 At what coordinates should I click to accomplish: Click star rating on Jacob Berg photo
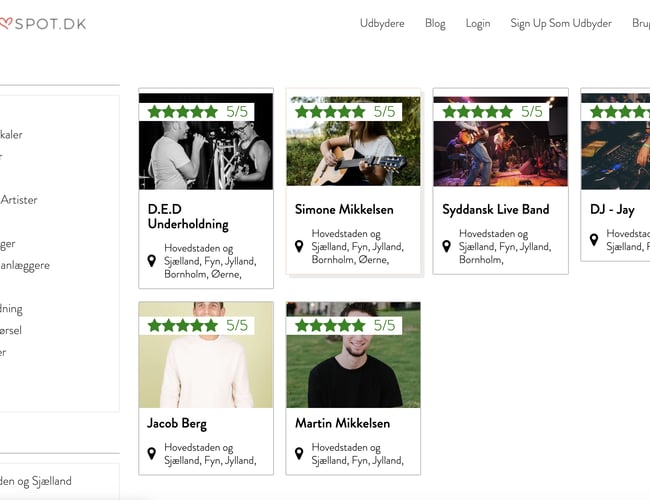[x=197, y=325]
